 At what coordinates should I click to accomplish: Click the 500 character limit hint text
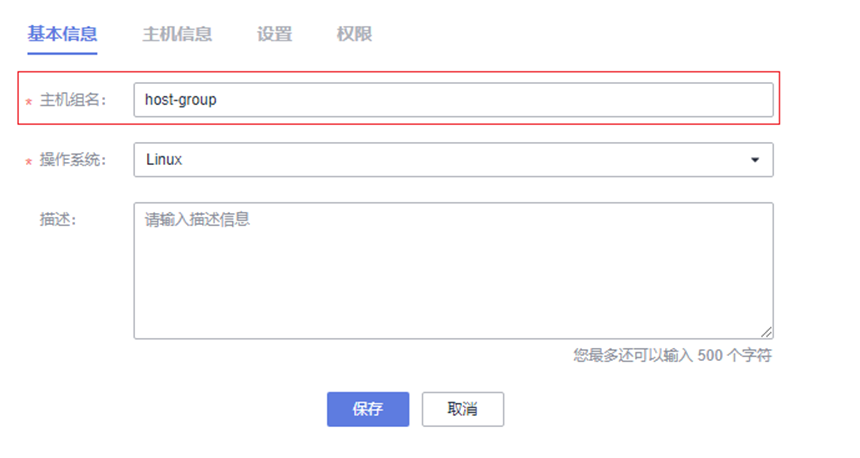[672, 355]
